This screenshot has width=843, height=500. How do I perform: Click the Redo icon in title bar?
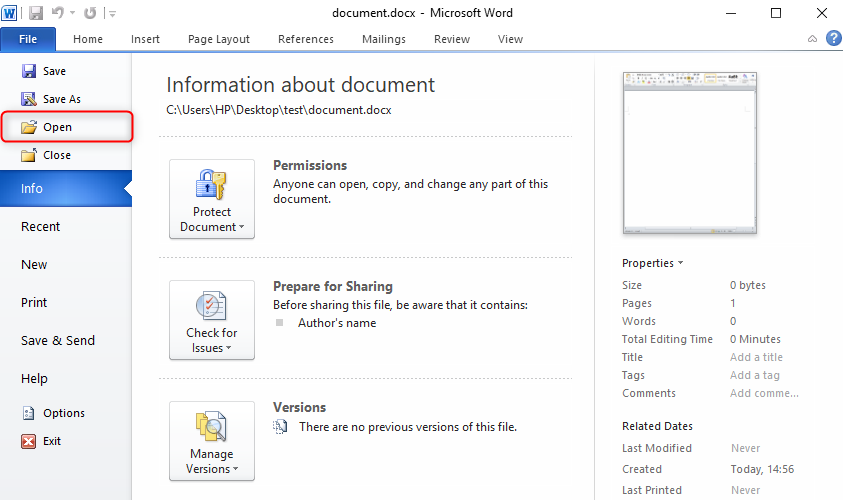tap(90, 13)
